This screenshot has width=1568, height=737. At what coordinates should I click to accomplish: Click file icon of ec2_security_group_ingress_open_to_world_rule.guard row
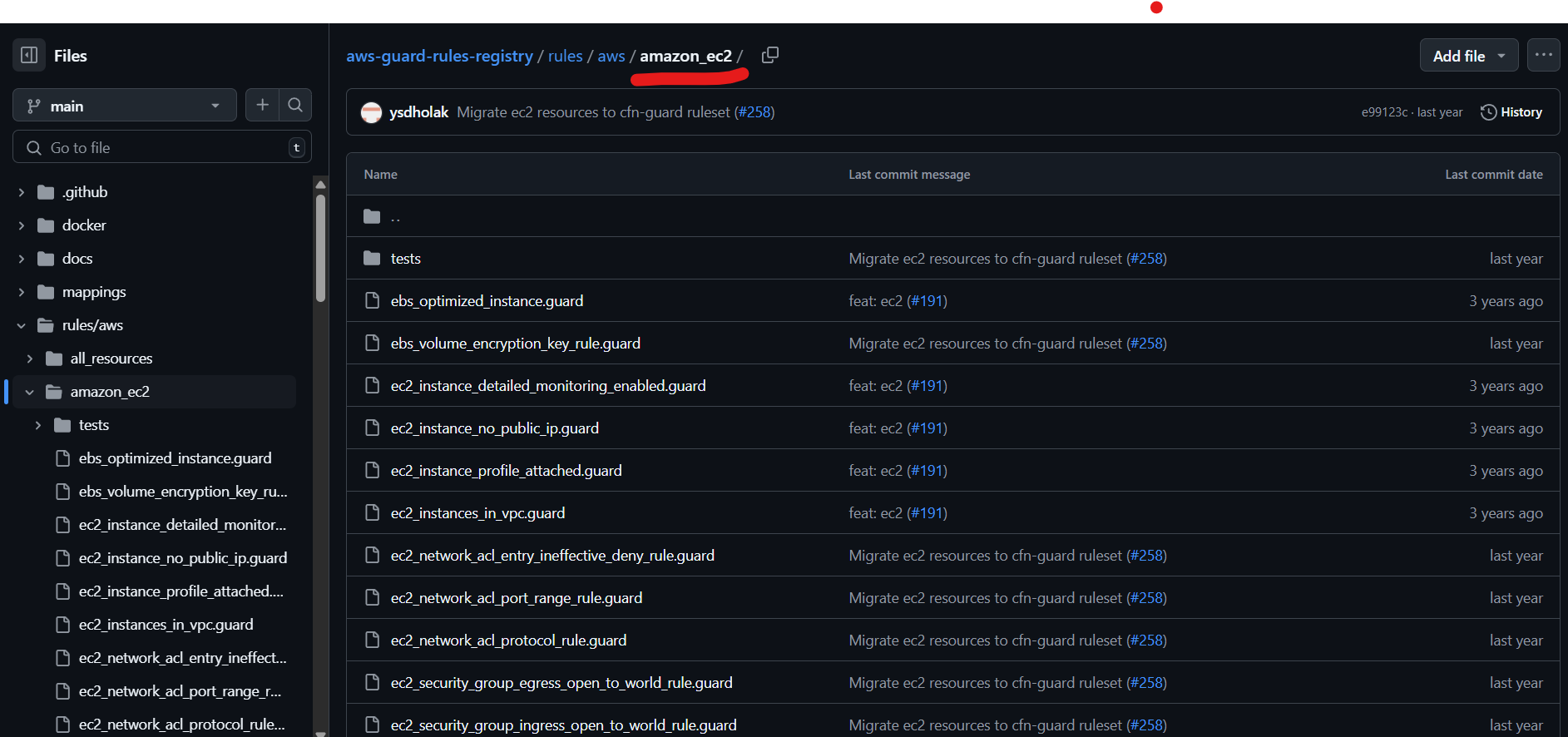(372, 725)
